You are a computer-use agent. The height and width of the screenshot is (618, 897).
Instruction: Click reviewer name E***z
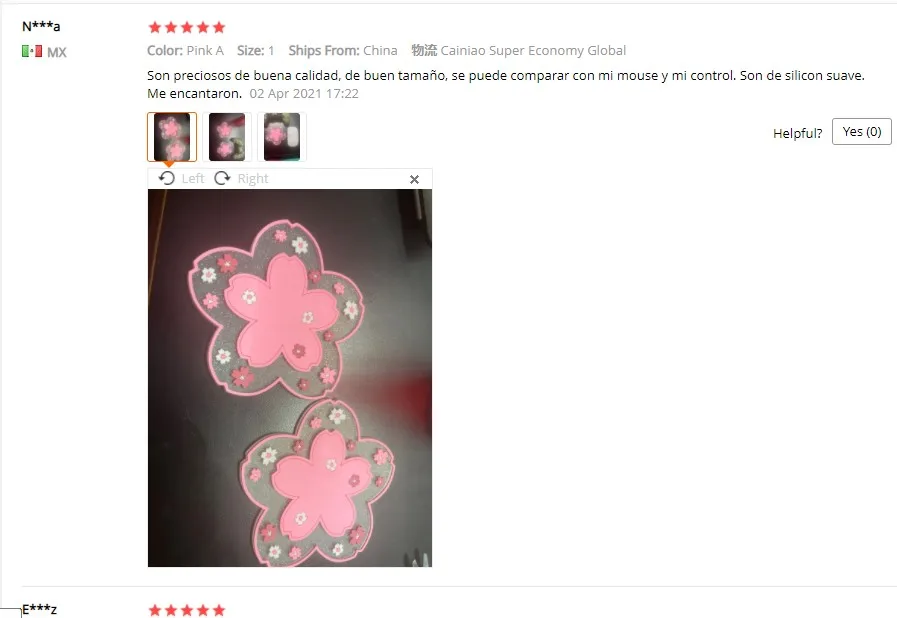[39, 609]
